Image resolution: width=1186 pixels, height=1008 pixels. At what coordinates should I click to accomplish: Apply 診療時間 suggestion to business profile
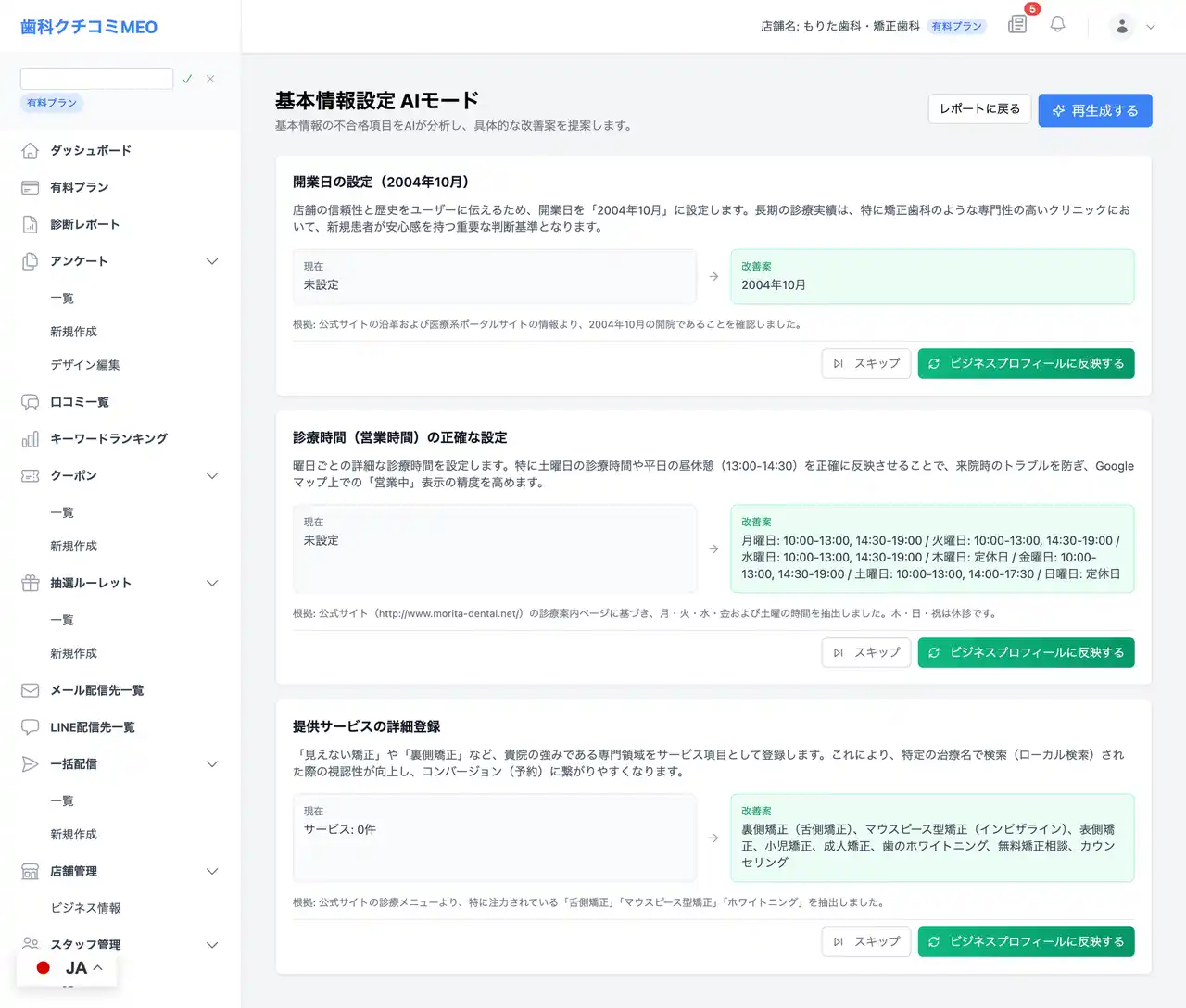1026,653
